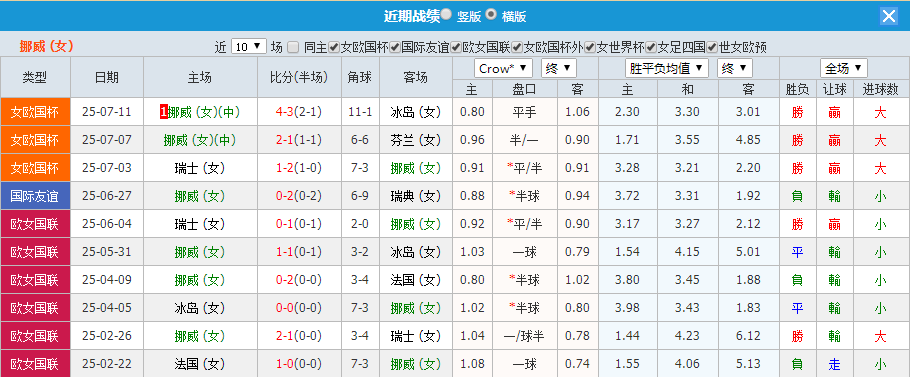Click 国际友谊 tag on 25-06-27 row
Screen dimensions: 910x377
tap(35, 196)
